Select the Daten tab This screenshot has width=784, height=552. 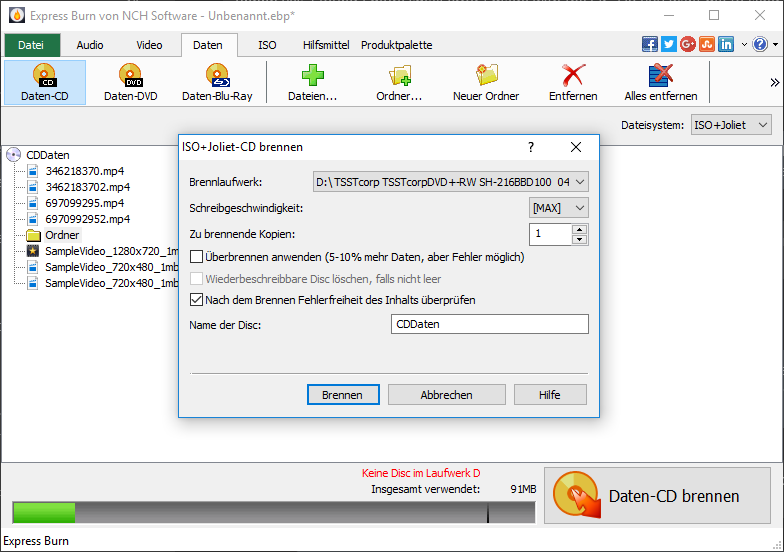(208, 45)
